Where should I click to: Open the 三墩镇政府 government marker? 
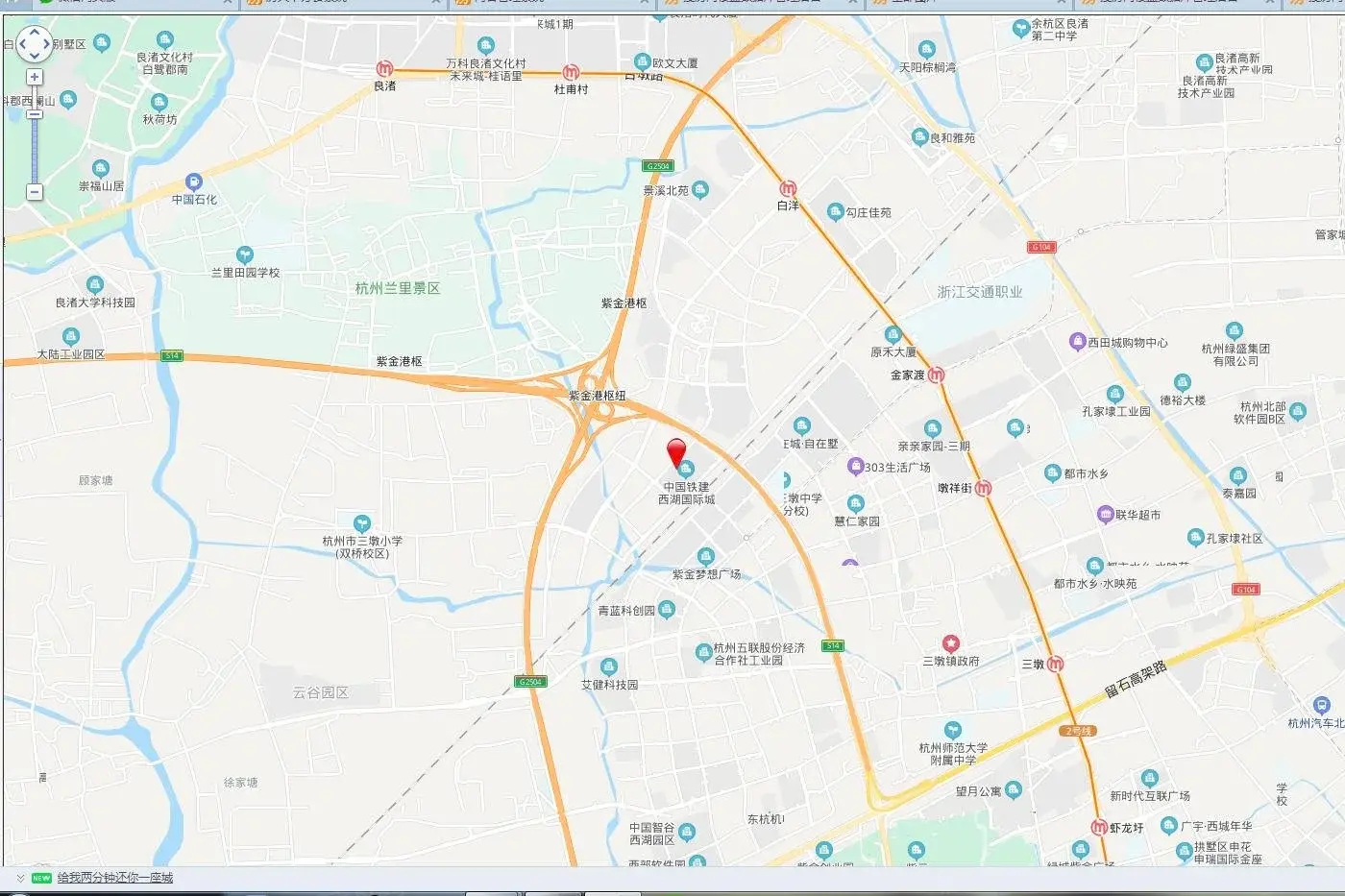pyautogui.click(x=950, y=643)
